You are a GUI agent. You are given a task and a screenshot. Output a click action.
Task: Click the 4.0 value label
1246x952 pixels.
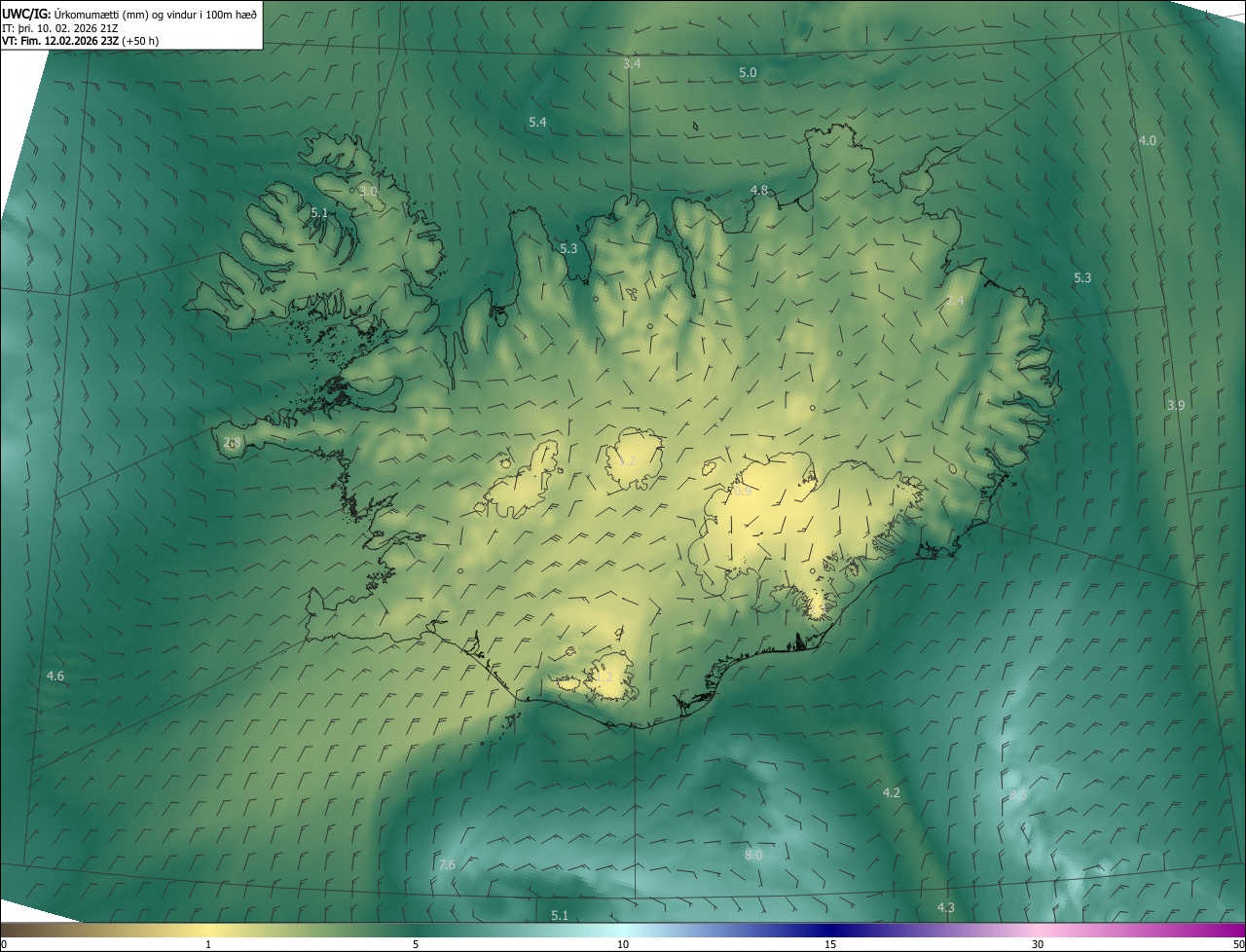coord(1148,140)
